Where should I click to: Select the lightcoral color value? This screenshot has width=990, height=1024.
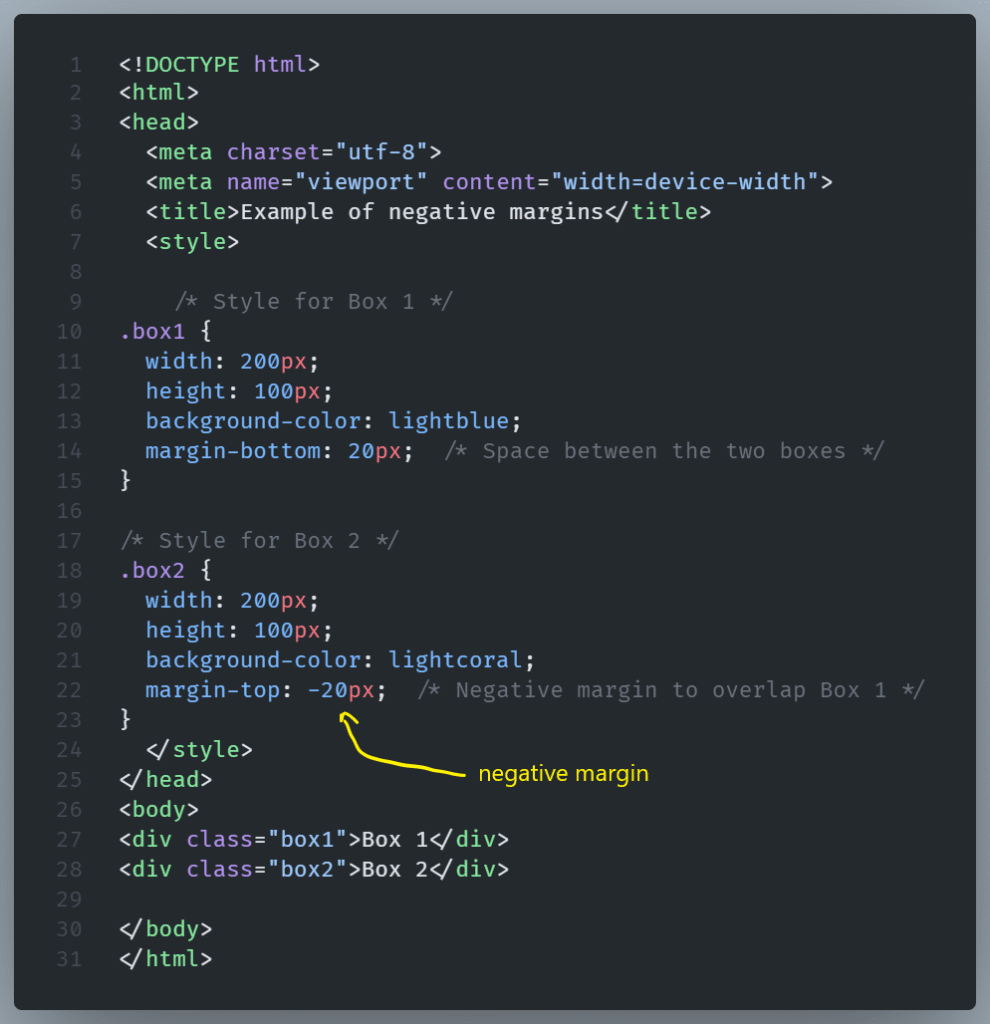click(x=455, y=660)
